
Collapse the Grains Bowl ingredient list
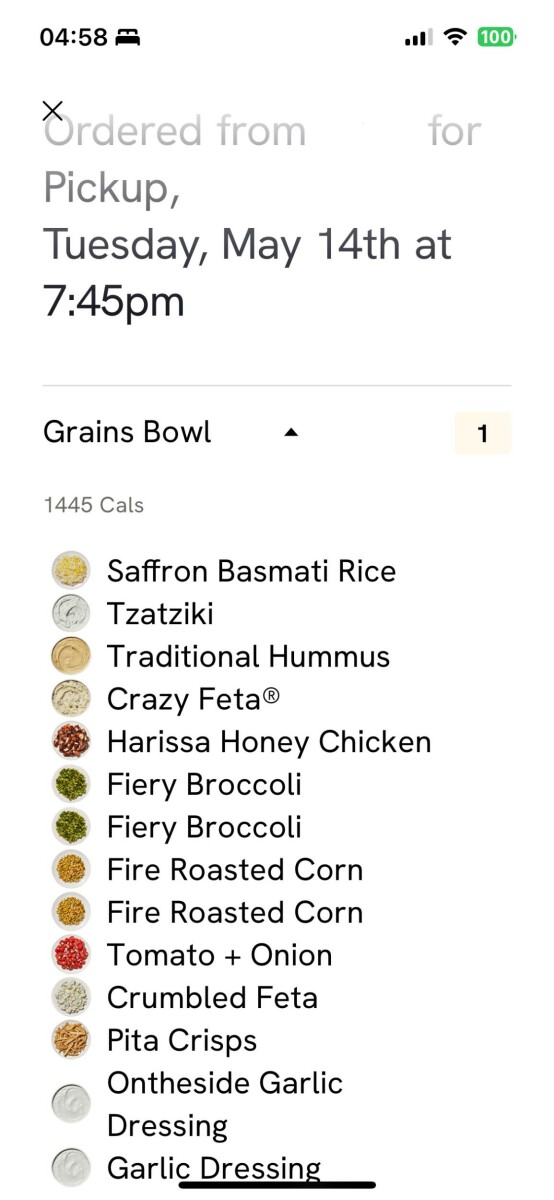291,433
